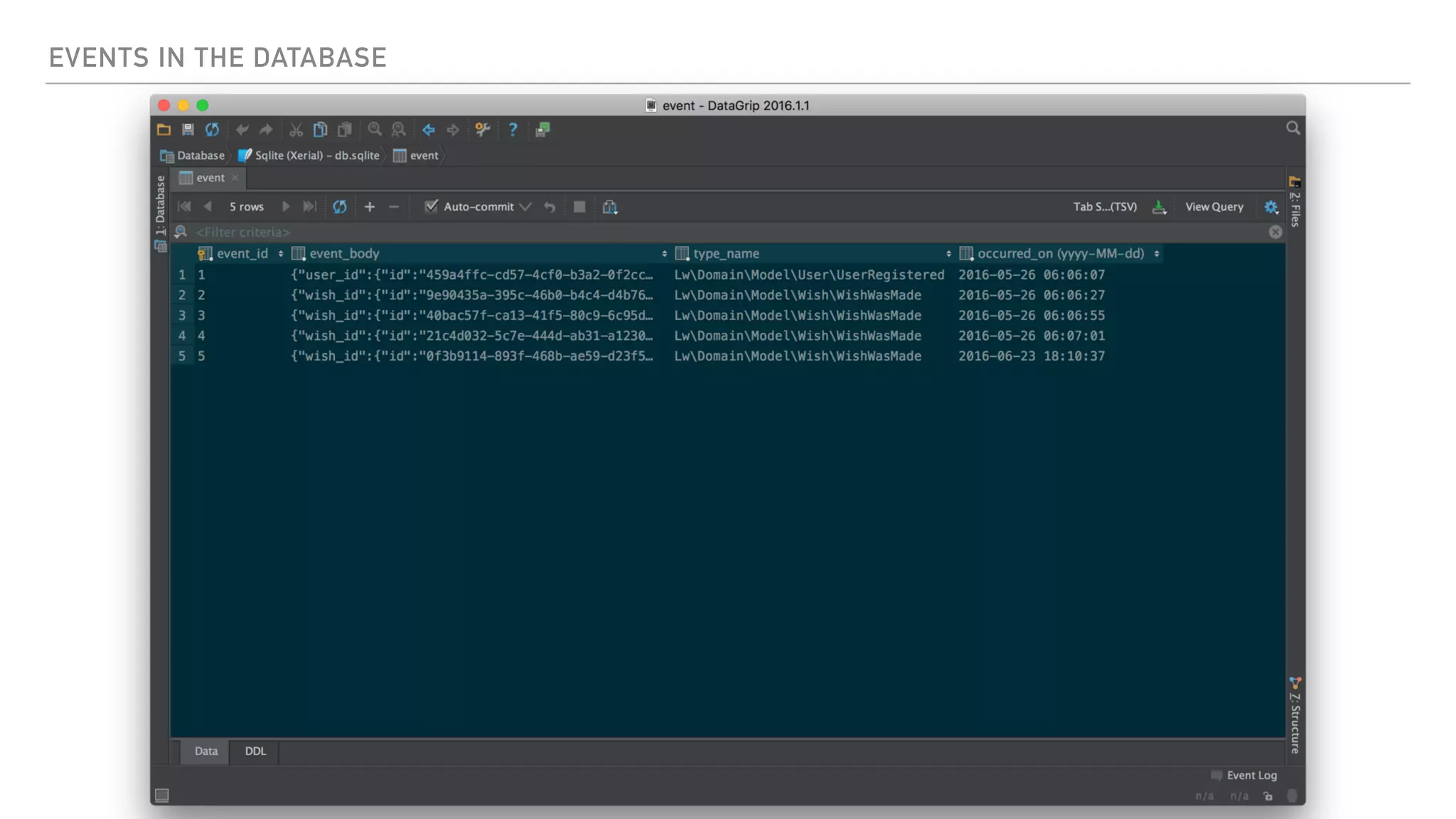Open the 1: Database side panel

(x=160, y=206)
